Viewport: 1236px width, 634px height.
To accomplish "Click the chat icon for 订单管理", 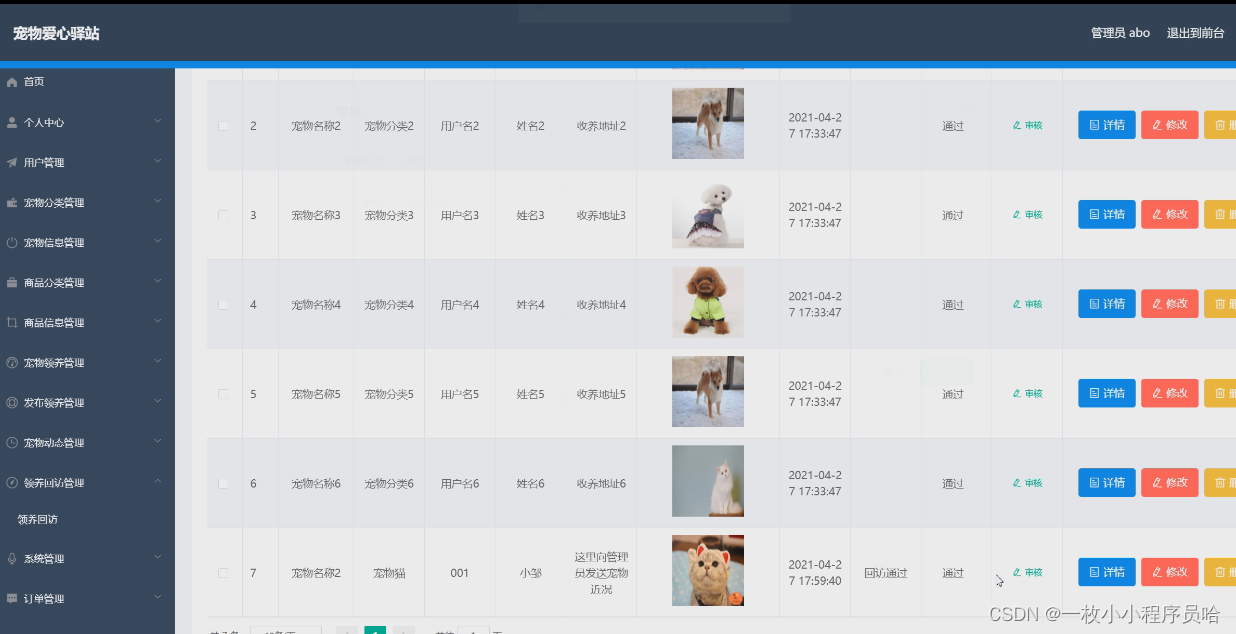I will click(x=12, y=598).
